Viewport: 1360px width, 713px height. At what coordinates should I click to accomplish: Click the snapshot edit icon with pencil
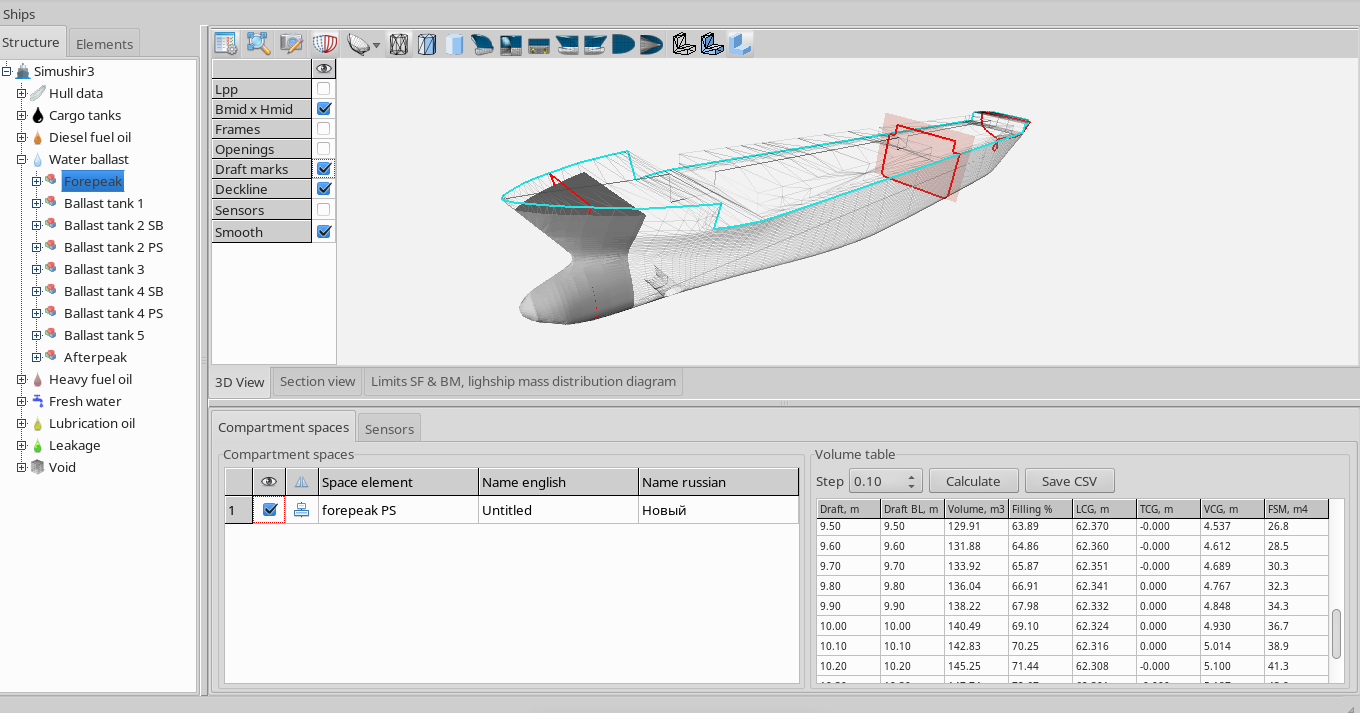[x=291, y=44]
